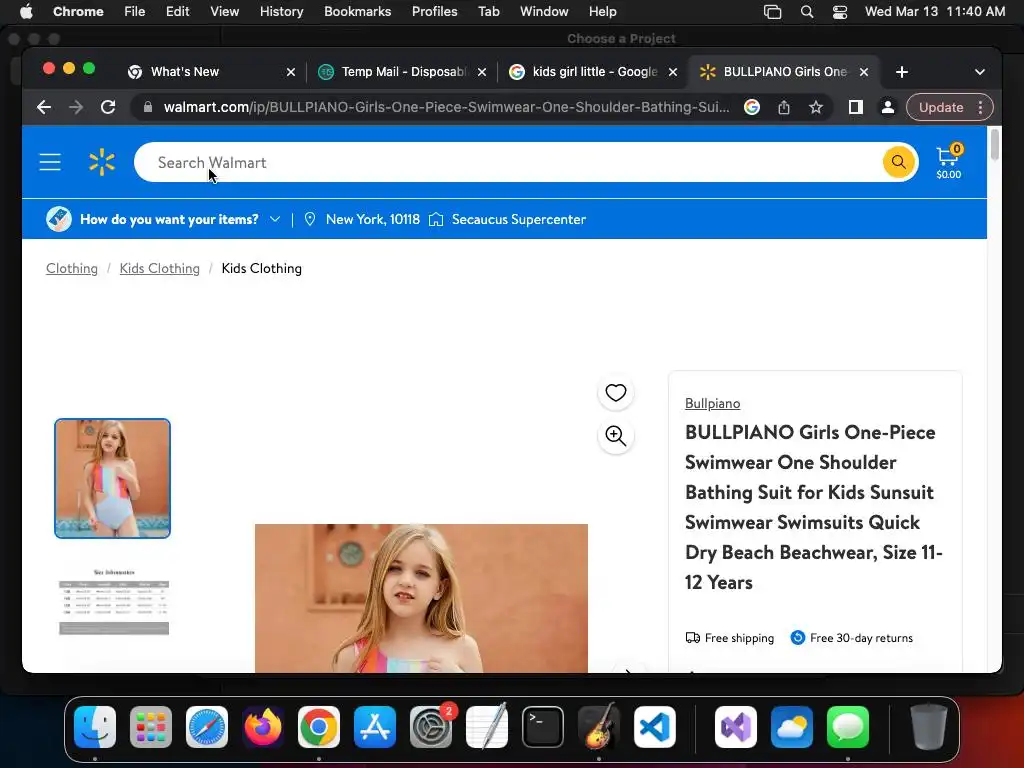Open Spotlight search in the menu bar

[807, 12]
